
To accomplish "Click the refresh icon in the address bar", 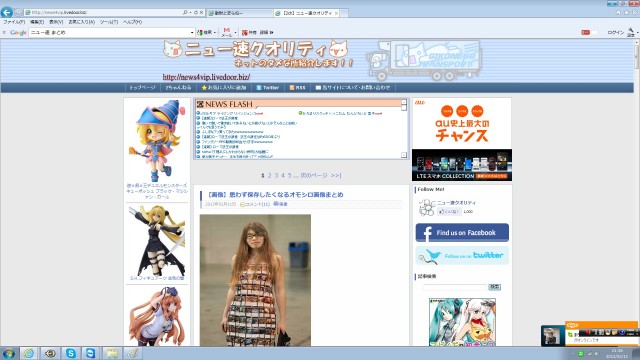I will [196, 13].
